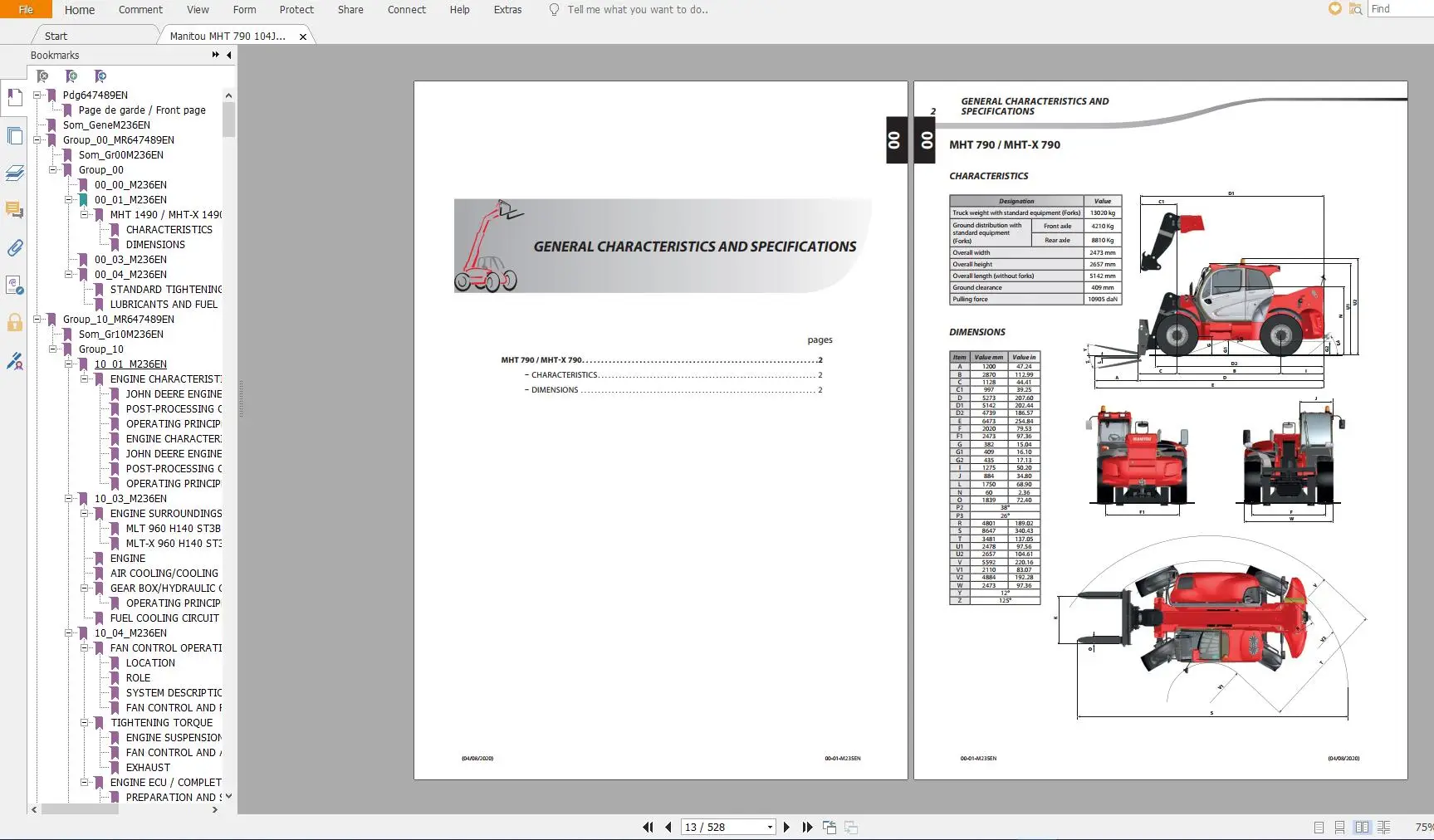Click the Find search box
Viewport: 1434px width, 840px height.
coord(1401,9)
